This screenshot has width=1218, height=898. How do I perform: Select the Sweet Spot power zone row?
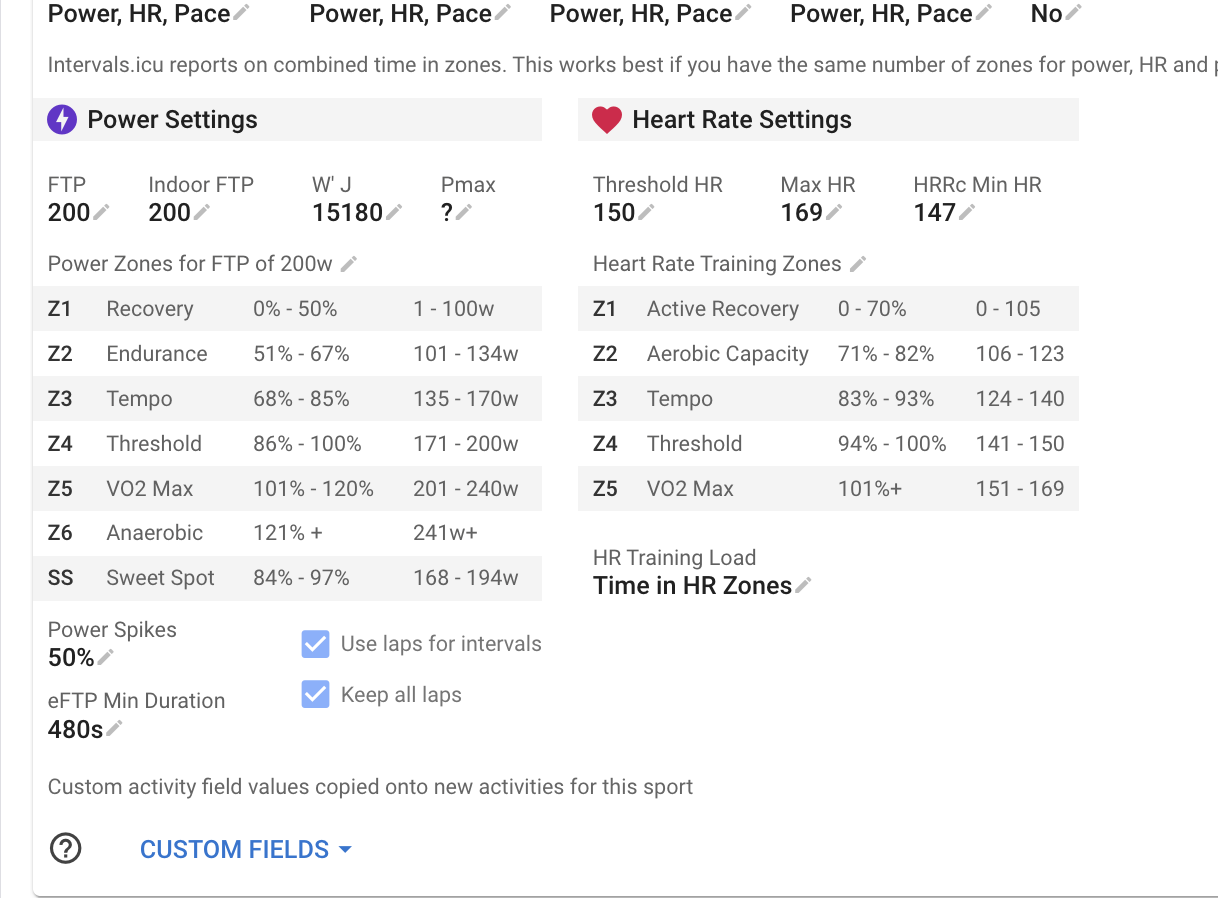click(287, 578)
